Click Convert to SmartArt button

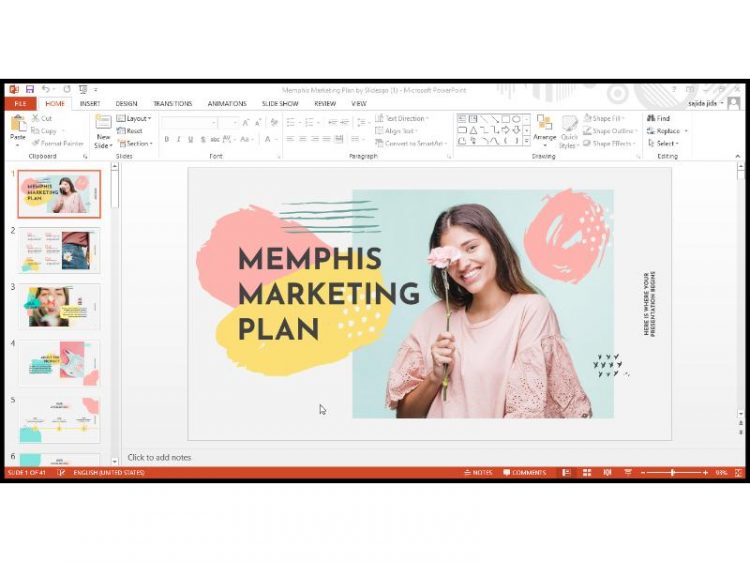point(411,143)
